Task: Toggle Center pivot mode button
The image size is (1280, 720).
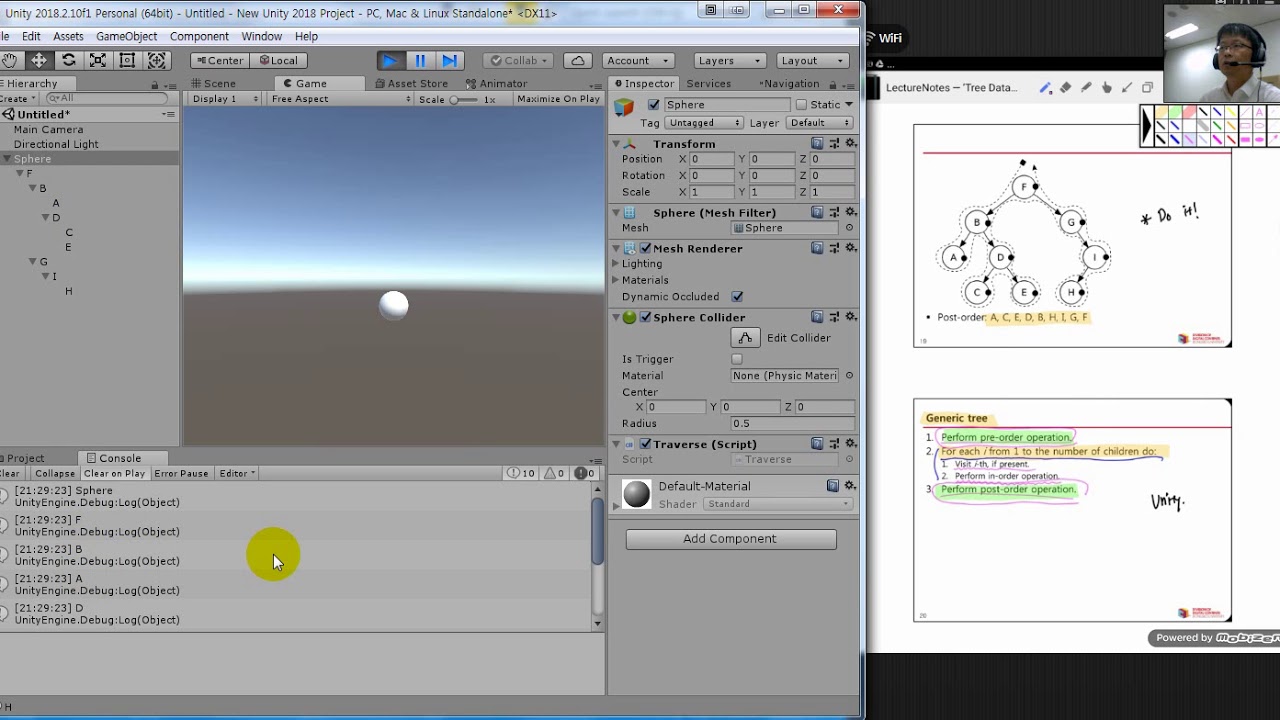Action: click(x=218, y=60)
